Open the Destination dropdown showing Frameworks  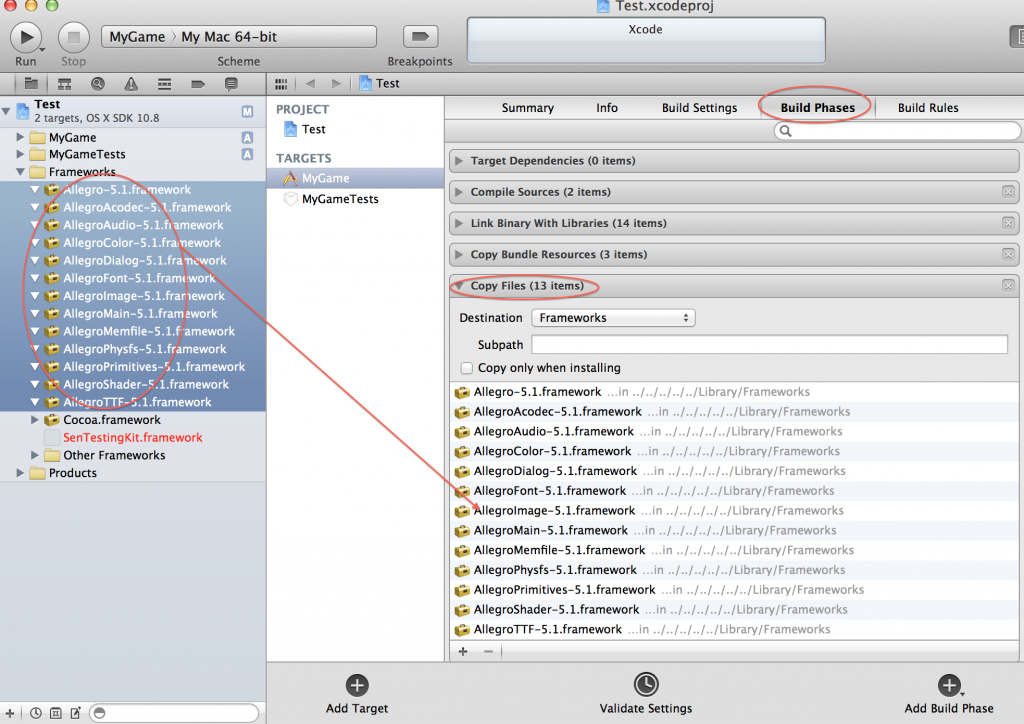(613, 317)
